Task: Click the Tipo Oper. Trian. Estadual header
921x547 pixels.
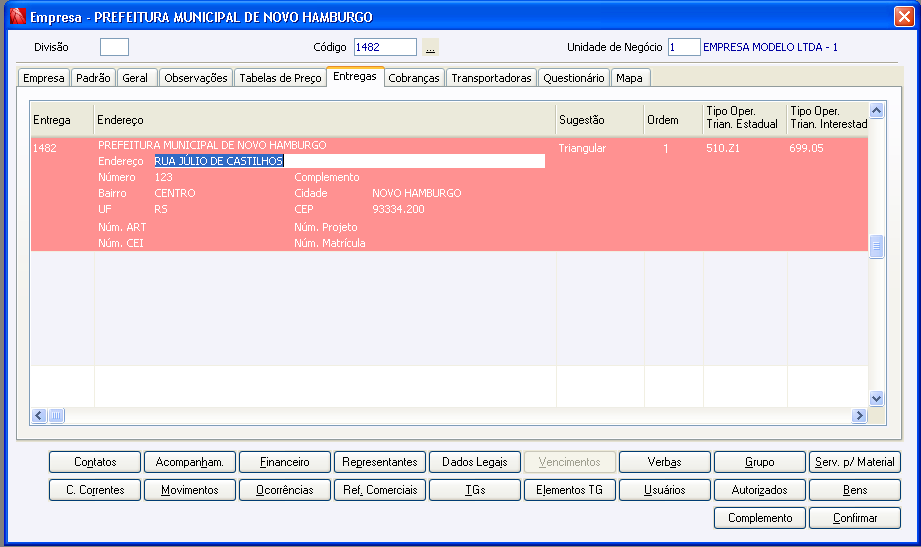Action: coord(744,118)
